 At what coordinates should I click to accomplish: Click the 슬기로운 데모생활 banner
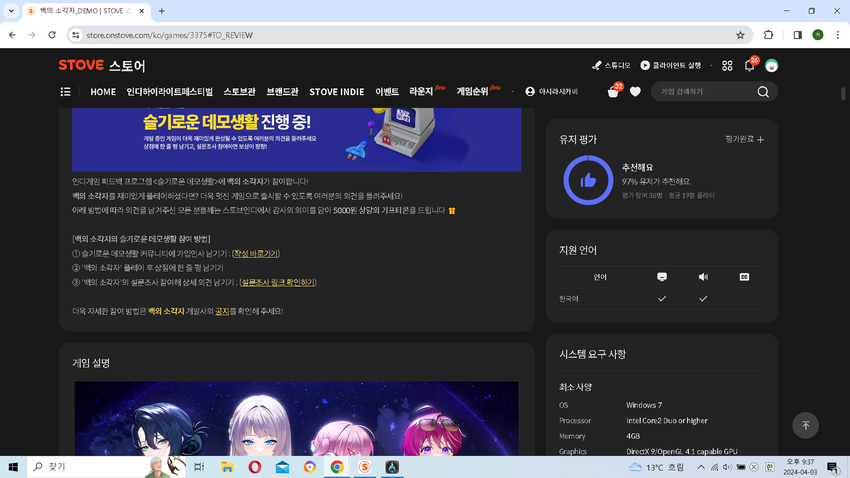297,139
